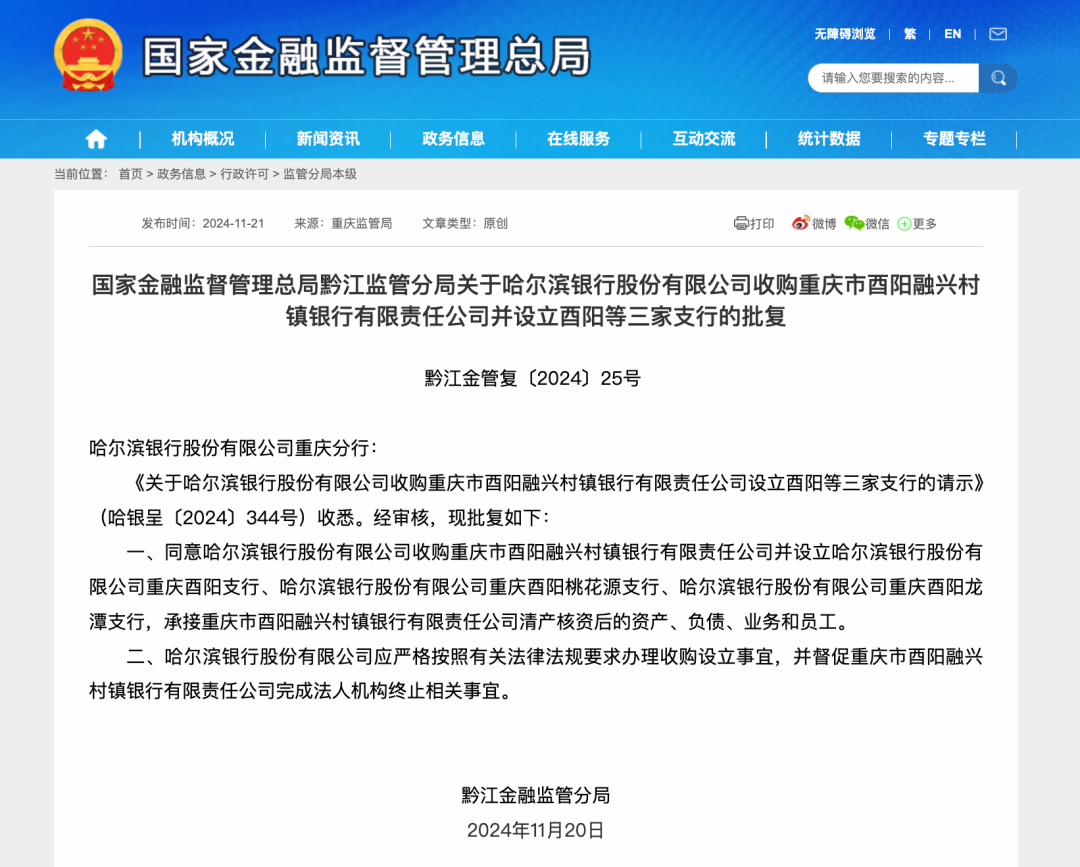1080x867 pixels.
Task: Share via the Weibo icon
Action: [x=800, y=223]
